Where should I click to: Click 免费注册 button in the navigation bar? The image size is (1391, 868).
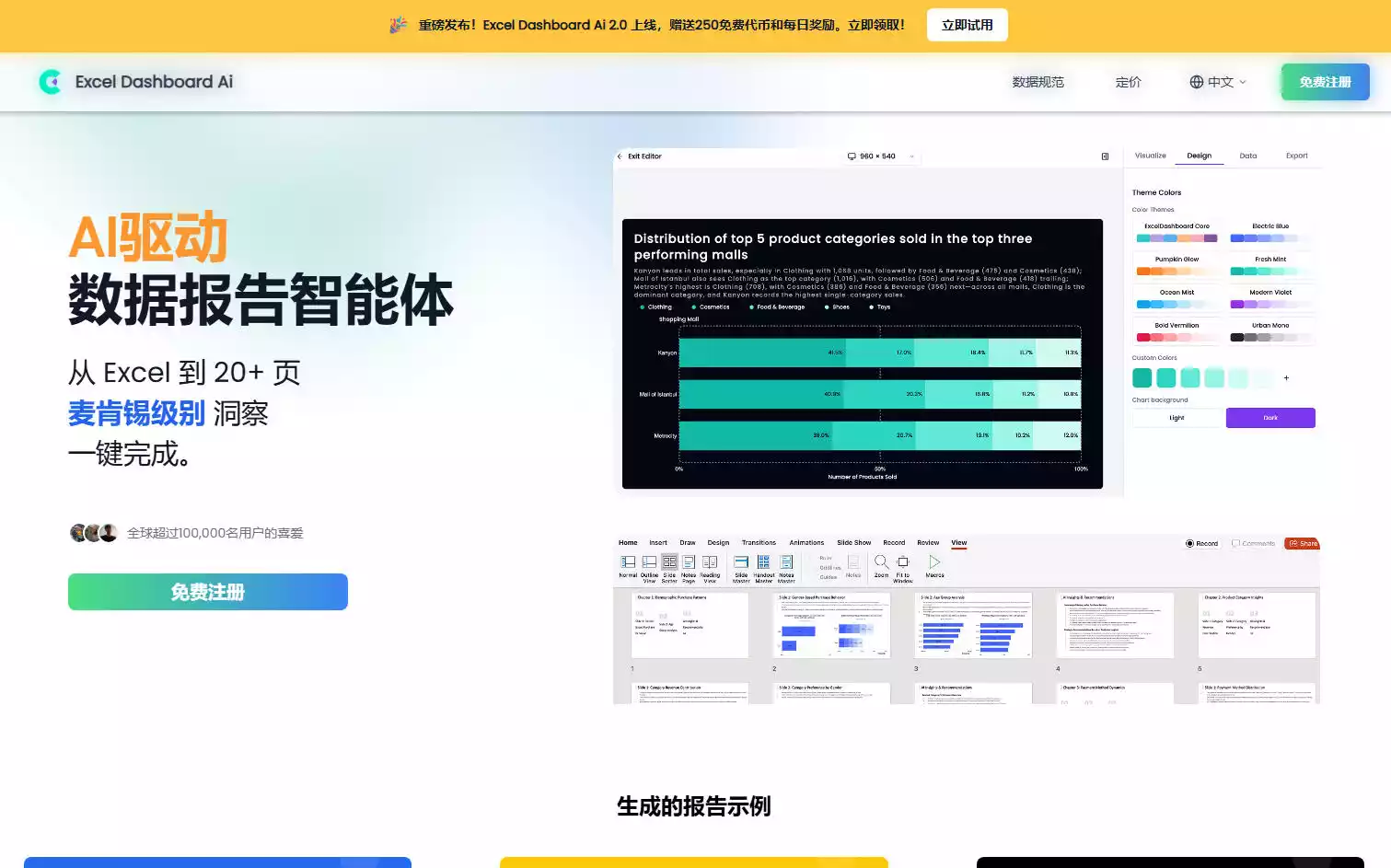click(x=1325, y=82)
